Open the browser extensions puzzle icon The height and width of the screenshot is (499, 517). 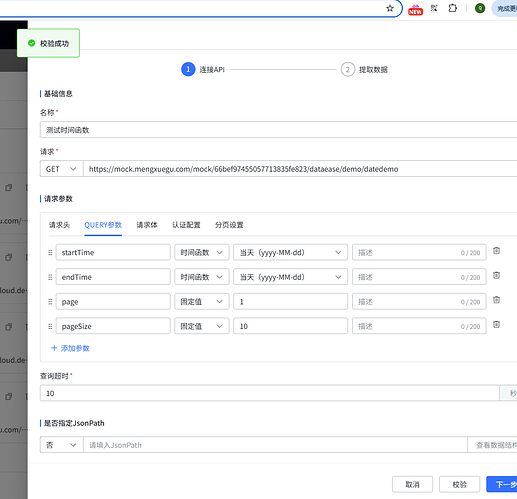pos(452,8)
